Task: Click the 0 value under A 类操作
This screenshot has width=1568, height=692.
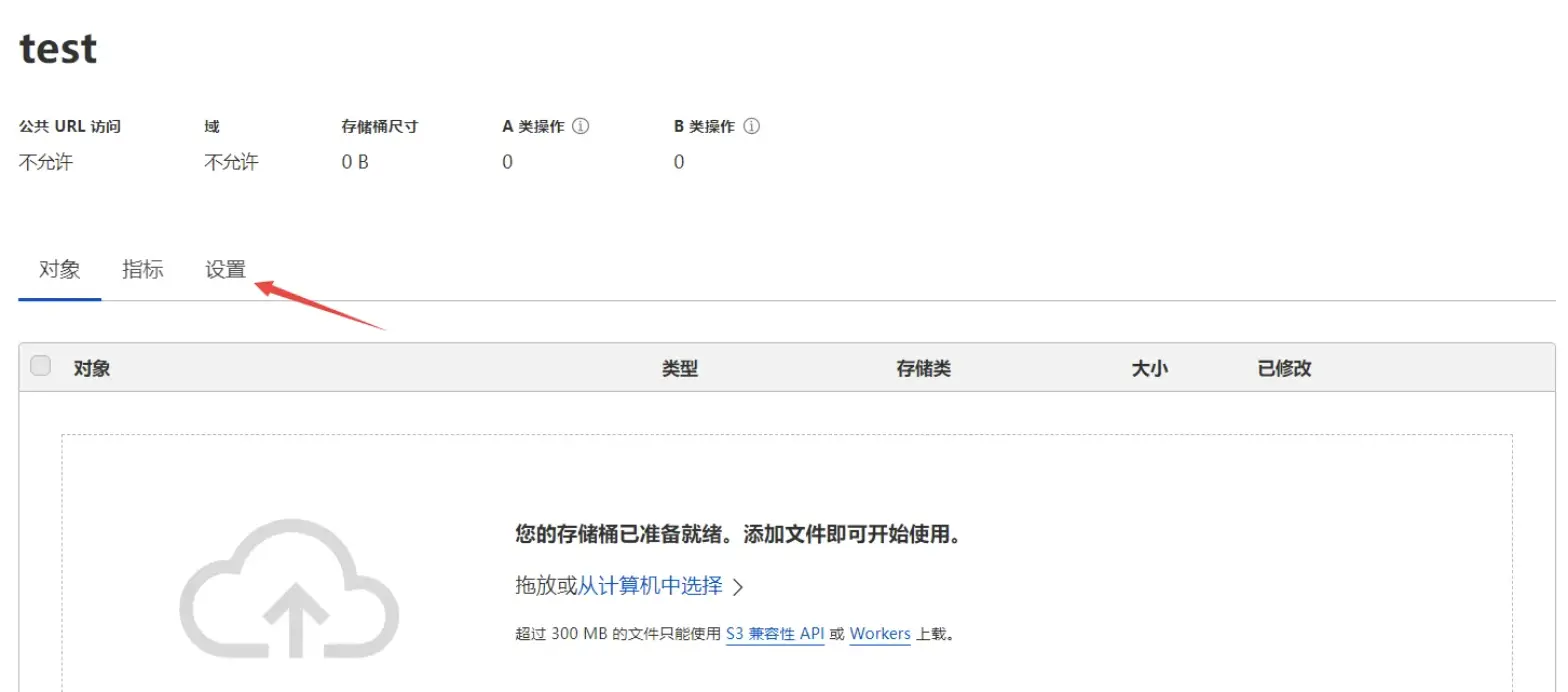Action: click(507, 162)
